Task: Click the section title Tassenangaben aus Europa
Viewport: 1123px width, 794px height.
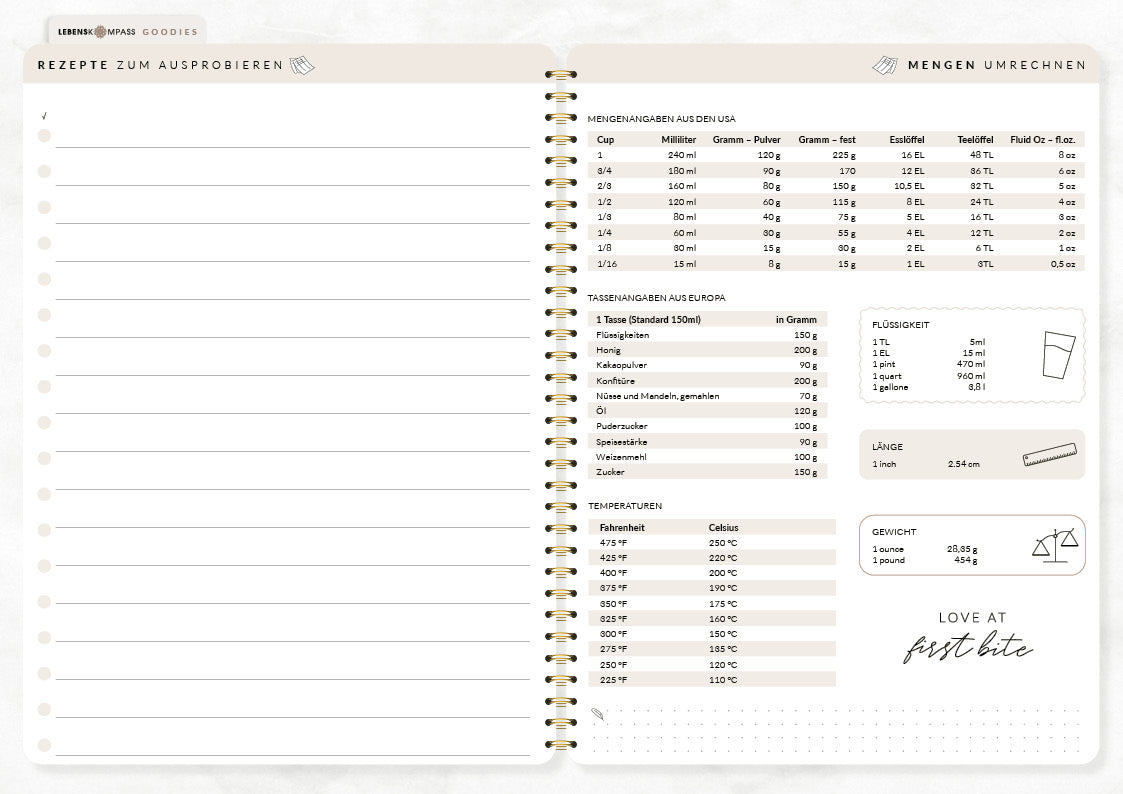Action: click(x=656, y=298)
